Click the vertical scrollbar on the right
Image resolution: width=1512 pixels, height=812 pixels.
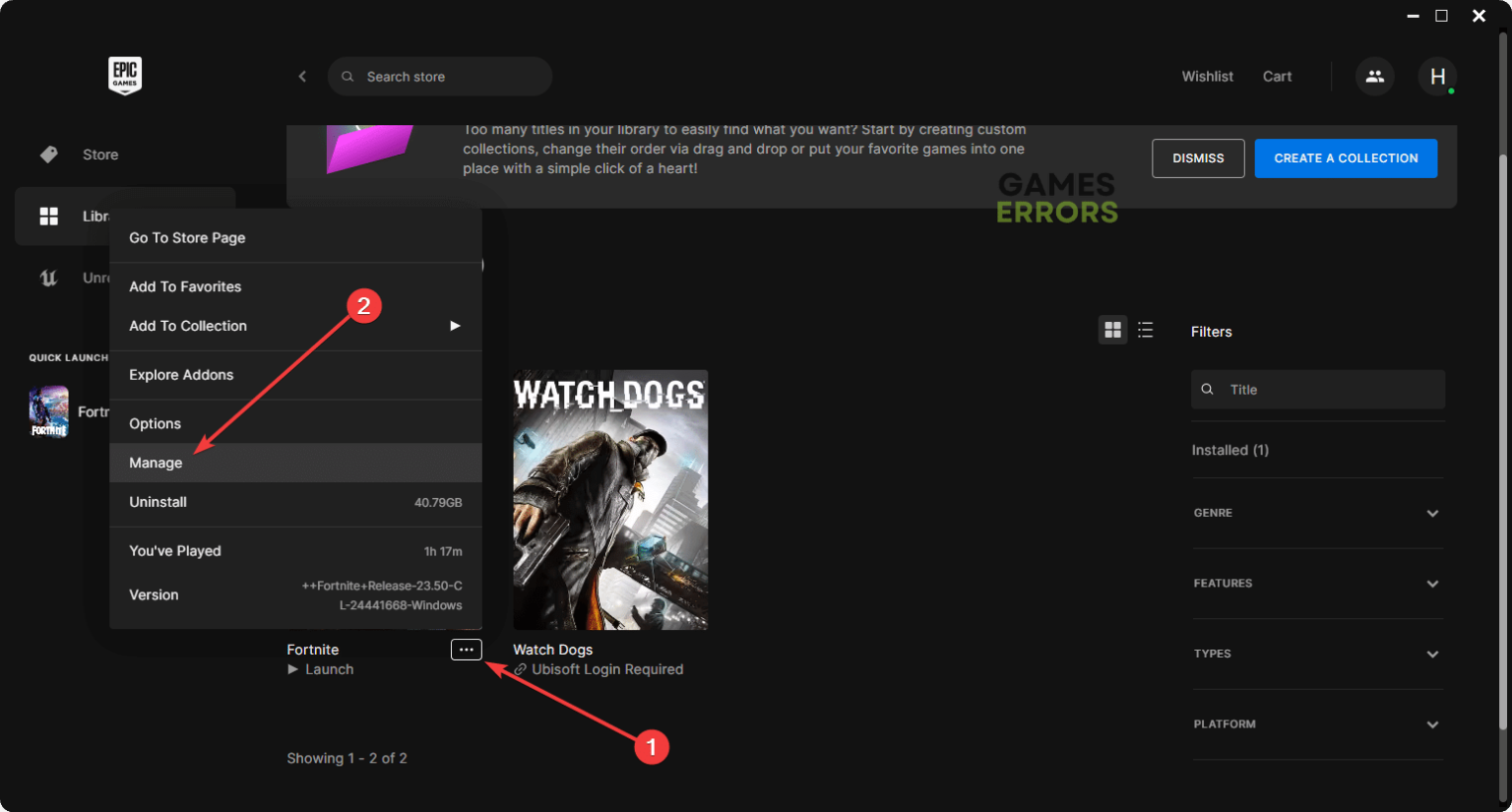(1503, 443)
